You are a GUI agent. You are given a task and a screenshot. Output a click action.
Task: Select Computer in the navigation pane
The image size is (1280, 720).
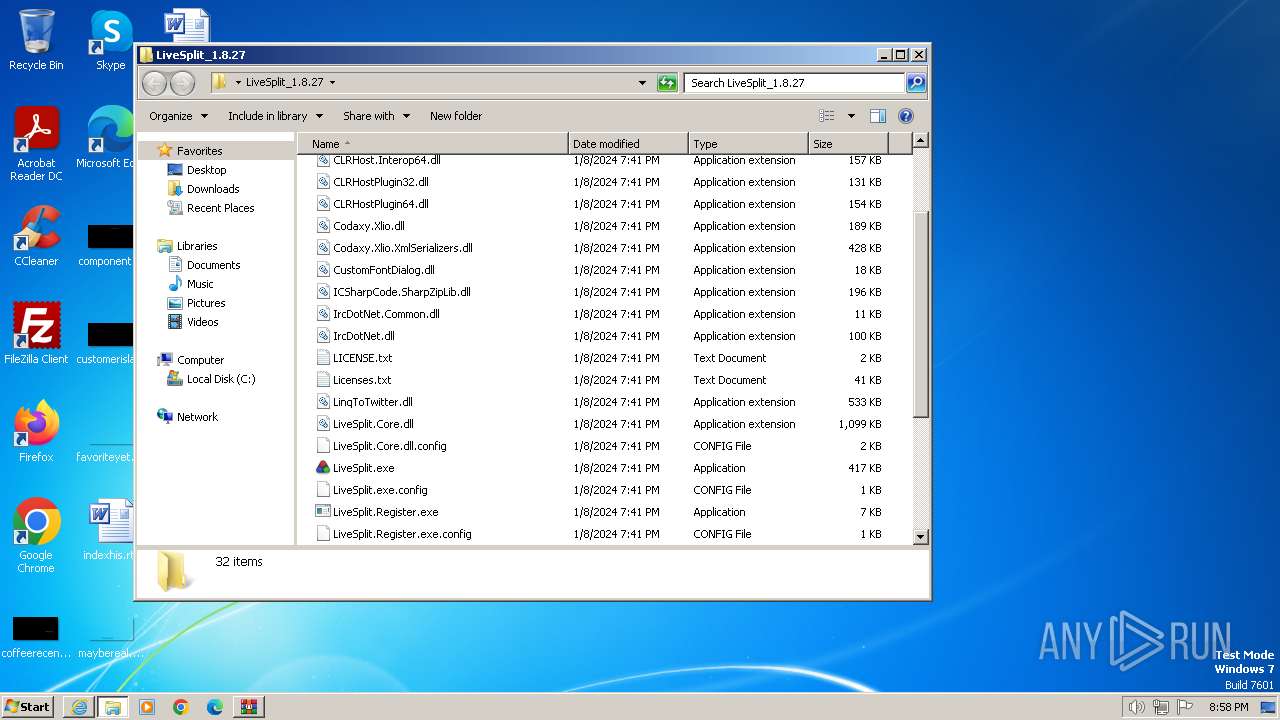tap(200, 360)
